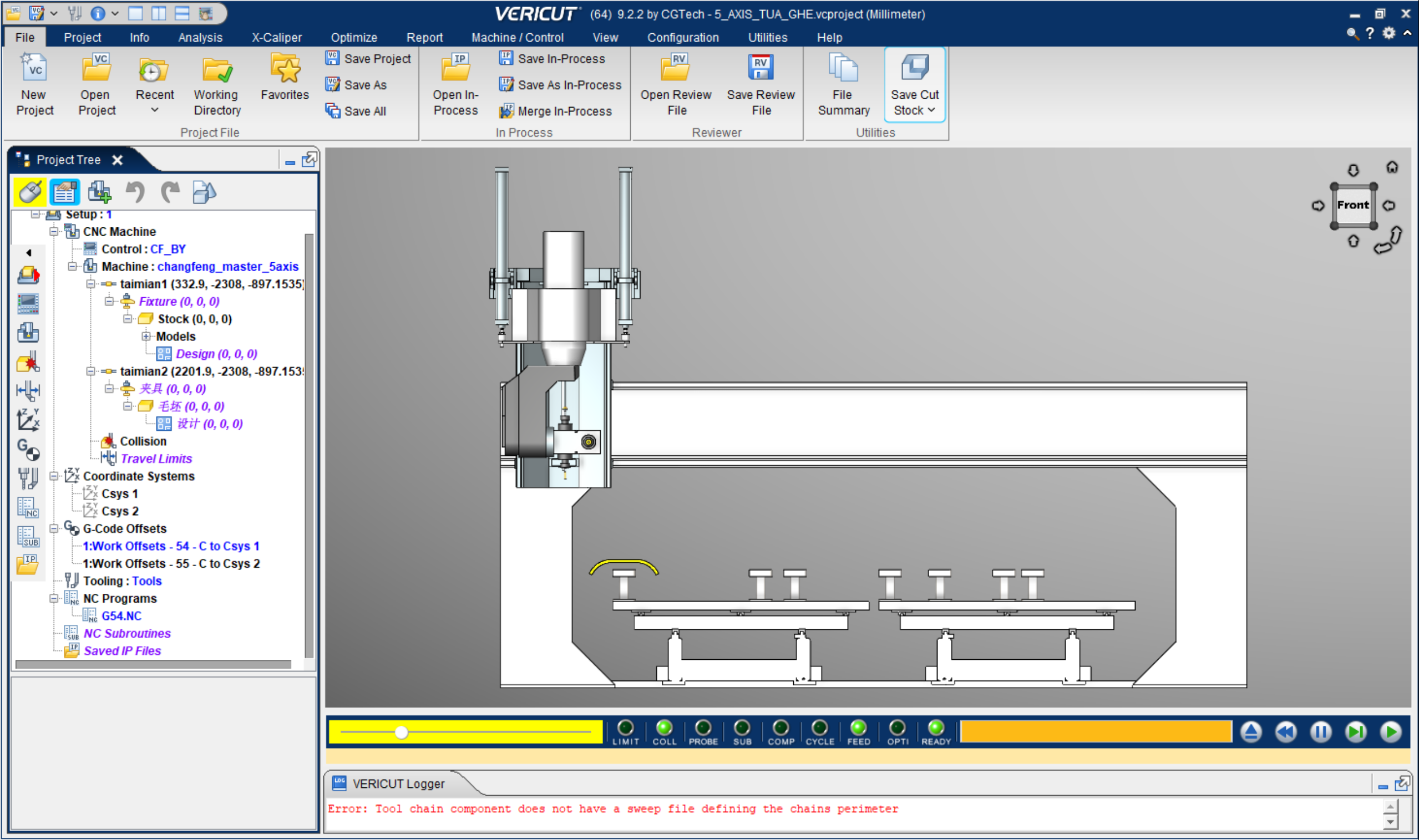The width and height of the screenshot is (1419, 840).
Task: Switch to the Machine / Control tab
Action: [x=517, y=37]
